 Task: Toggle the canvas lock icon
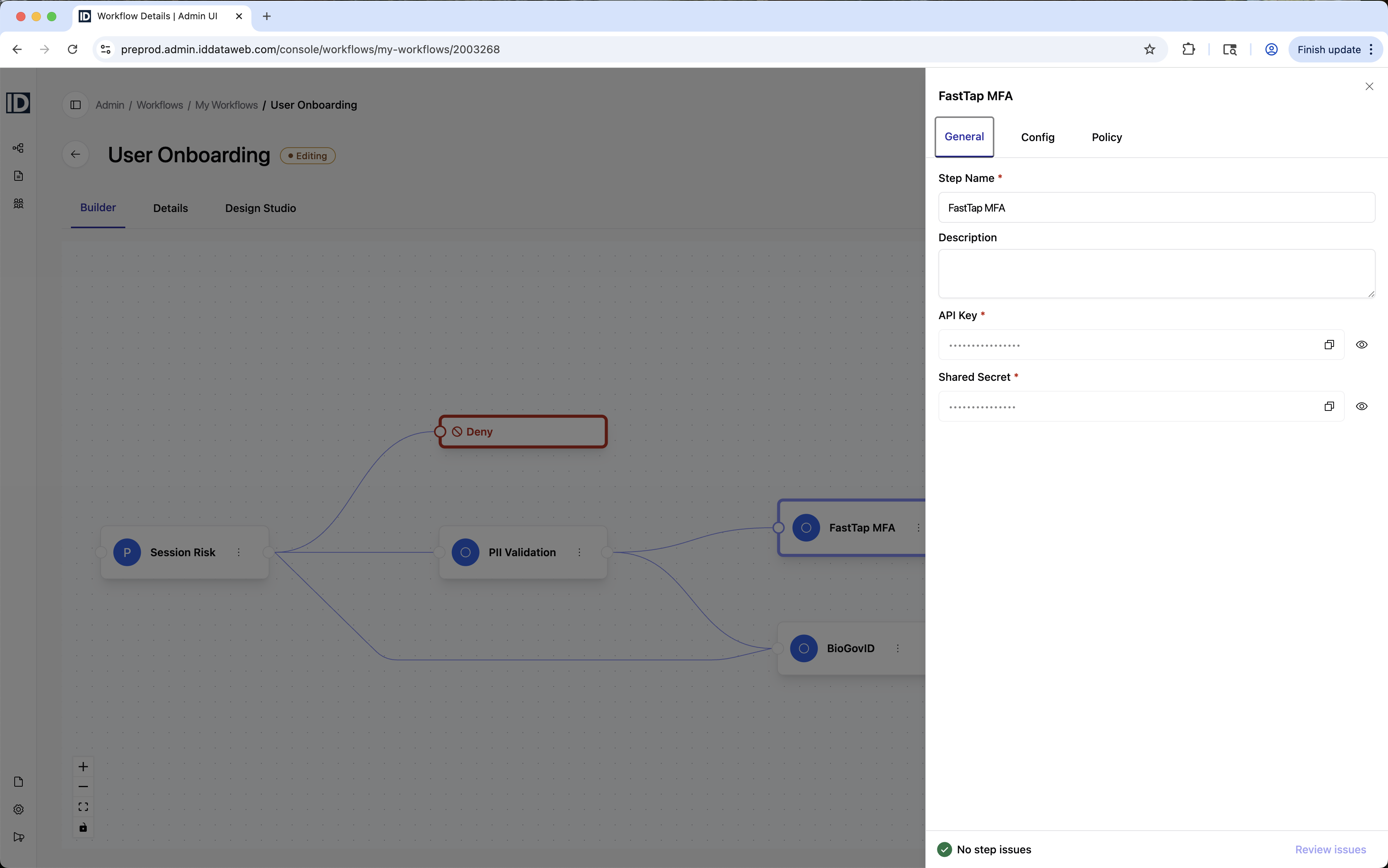(x=83, y=827)
